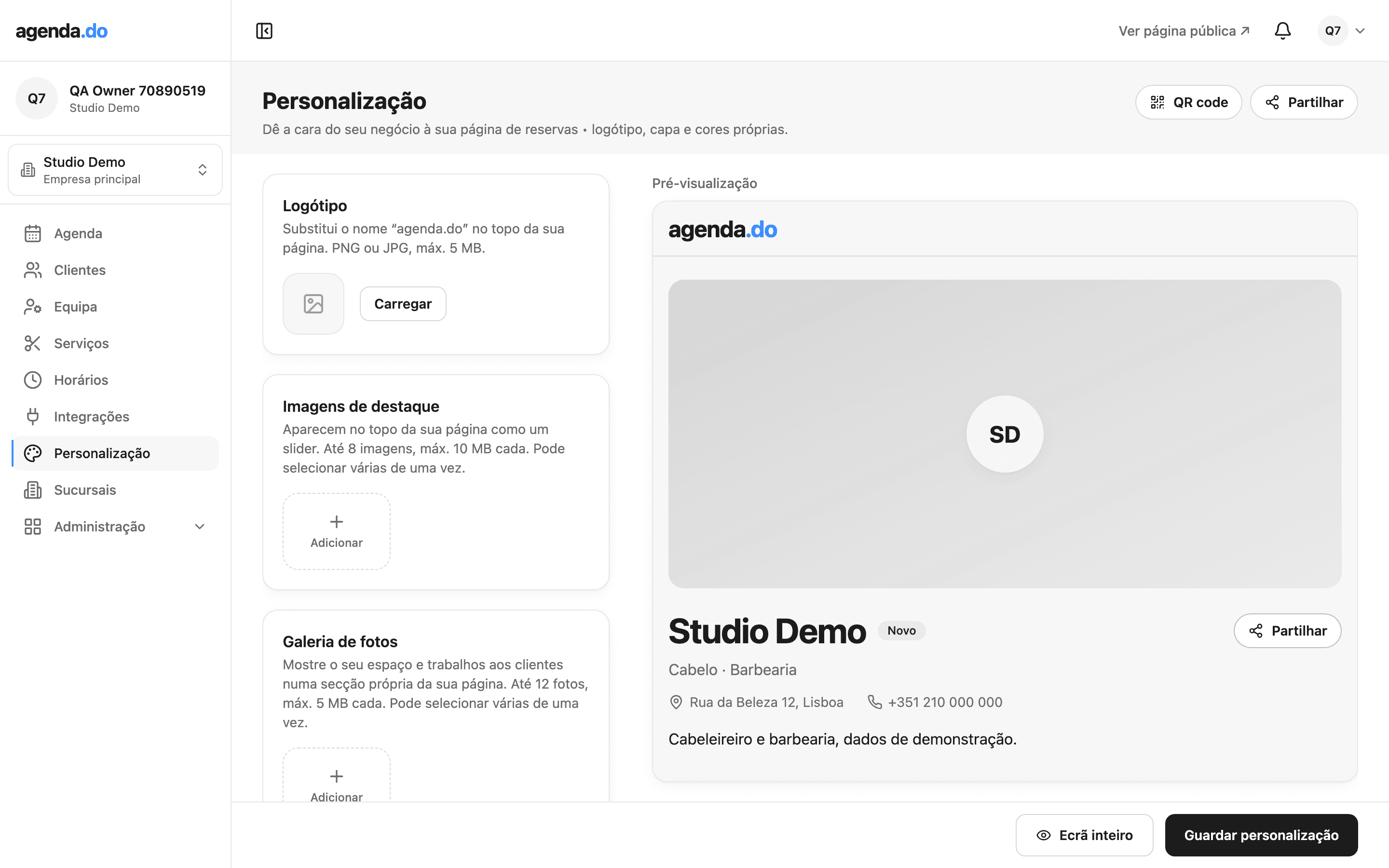Click the Personalização palette icon
1389x868 pixels.
pyautogui.click(x=33, y=453)
